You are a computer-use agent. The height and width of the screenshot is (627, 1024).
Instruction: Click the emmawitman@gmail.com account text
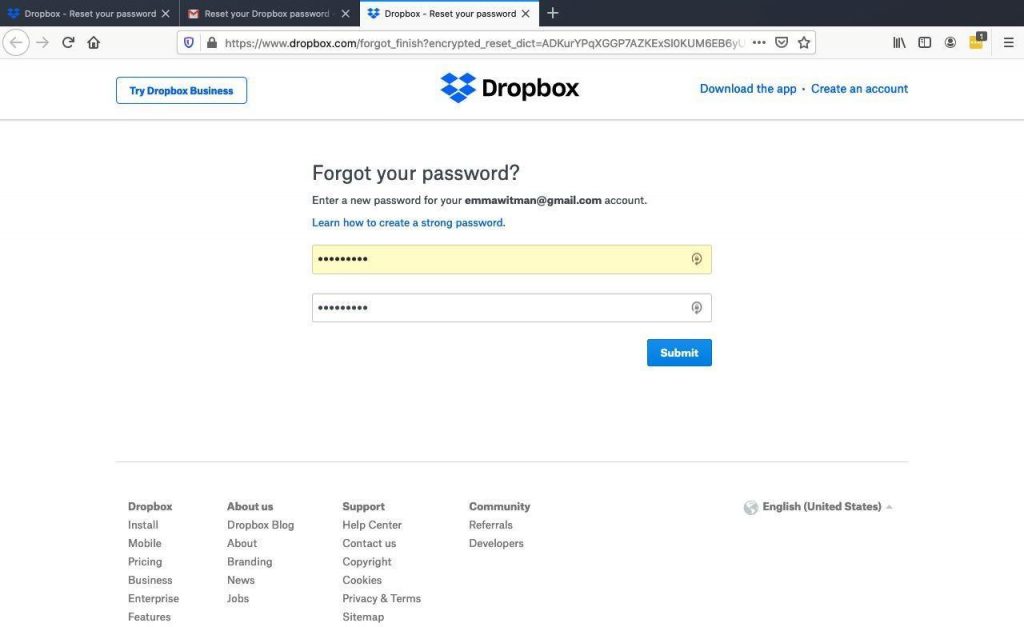533,201
